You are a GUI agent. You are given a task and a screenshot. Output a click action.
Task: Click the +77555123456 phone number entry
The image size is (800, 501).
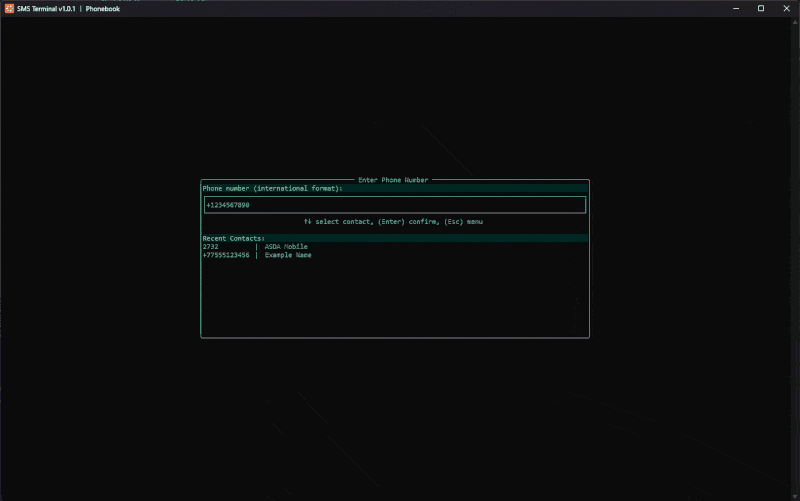(x=226, y=255)
